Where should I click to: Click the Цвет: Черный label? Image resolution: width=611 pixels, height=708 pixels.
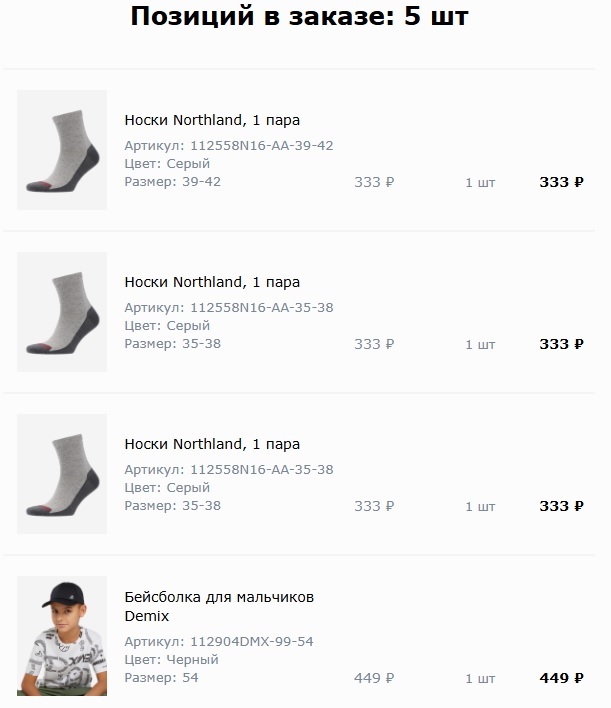click(172, 659)
